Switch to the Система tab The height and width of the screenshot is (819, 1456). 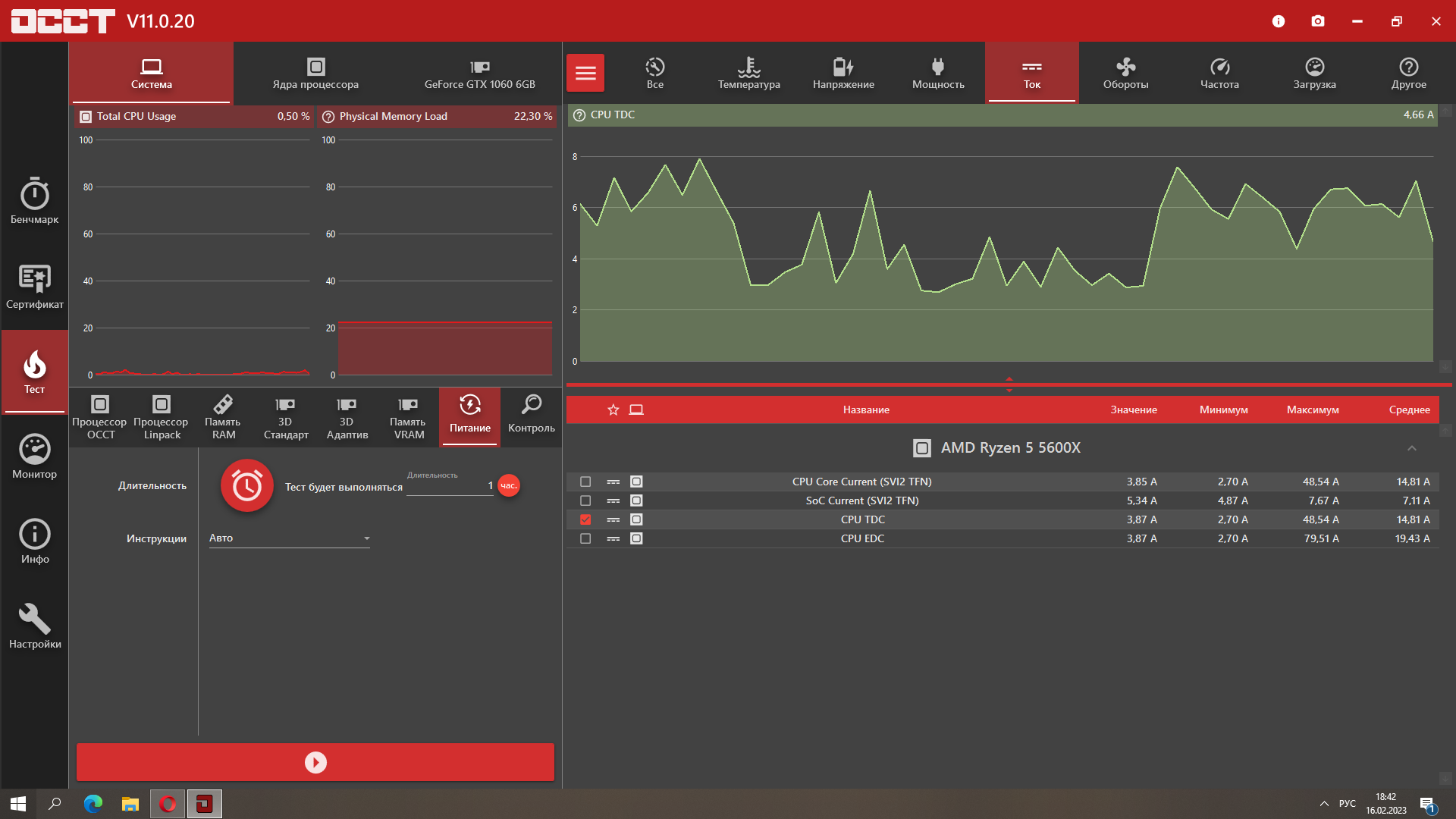tap(151, 74)
